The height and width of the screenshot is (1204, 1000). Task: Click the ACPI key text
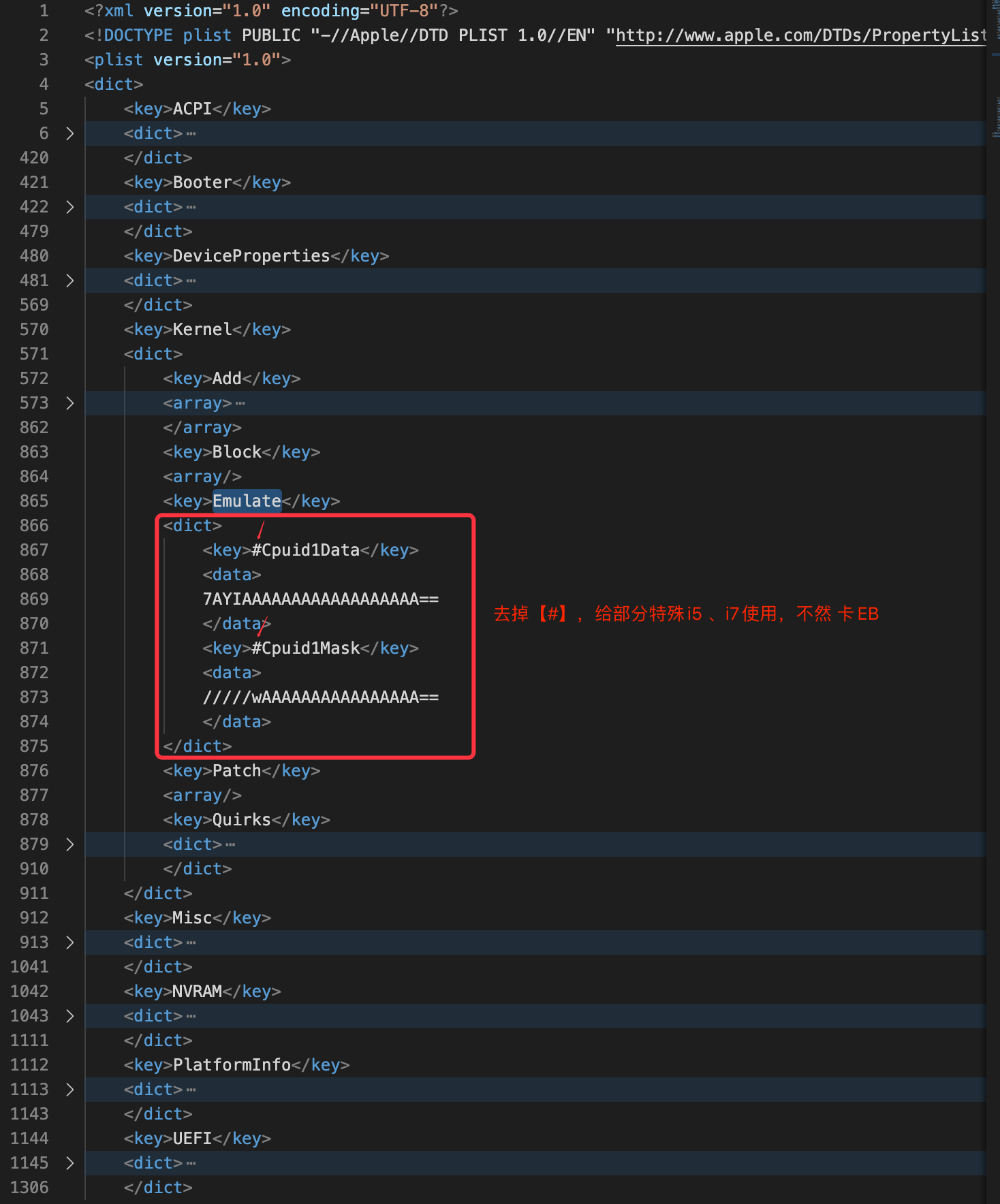point(192,109)
